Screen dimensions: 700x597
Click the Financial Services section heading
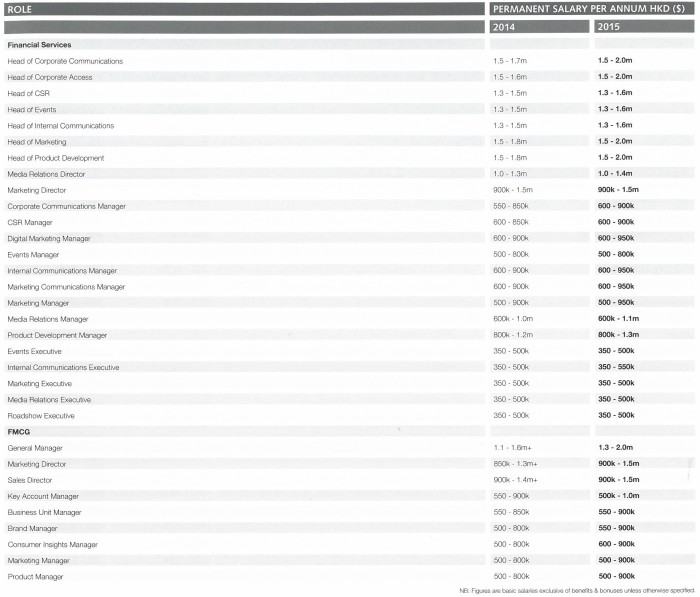click(x=39, y=45)
